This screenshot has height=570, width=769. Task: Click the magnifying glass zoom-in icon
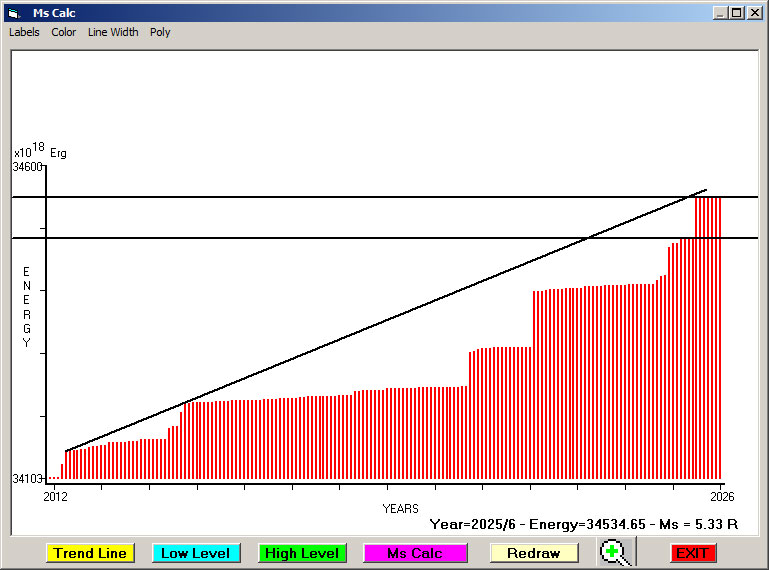point(616,552)
